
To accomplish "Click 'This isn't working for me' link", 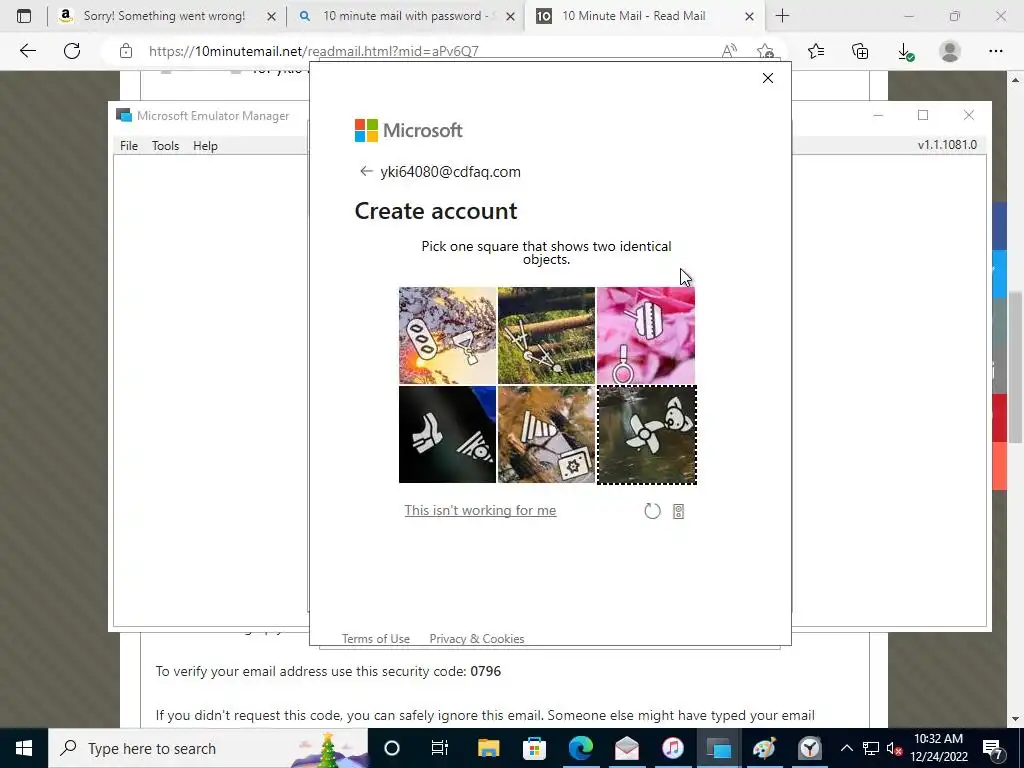I will [480, 510].
